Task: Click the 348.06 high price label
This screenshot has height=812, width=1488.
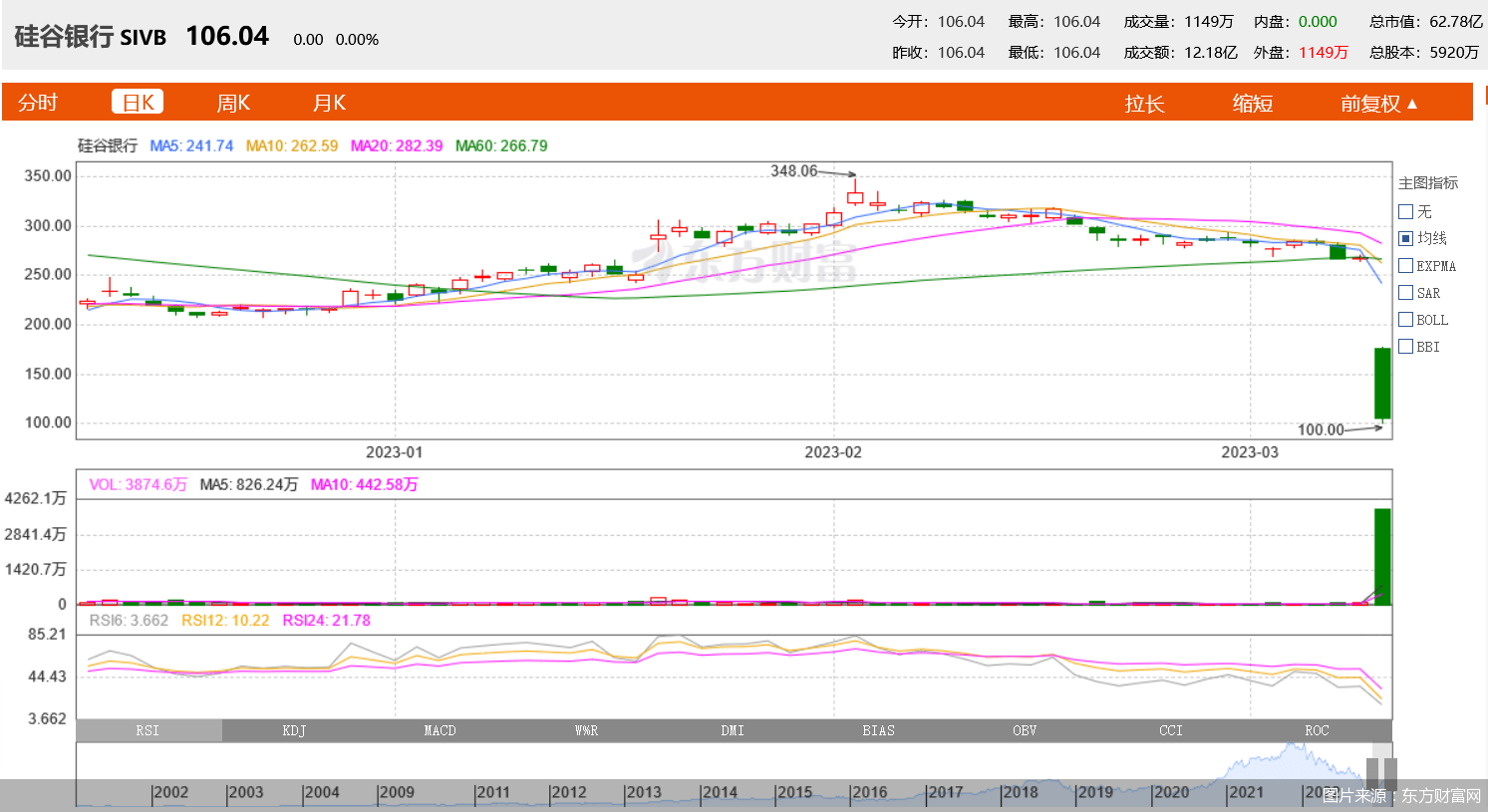Action: 793,170
